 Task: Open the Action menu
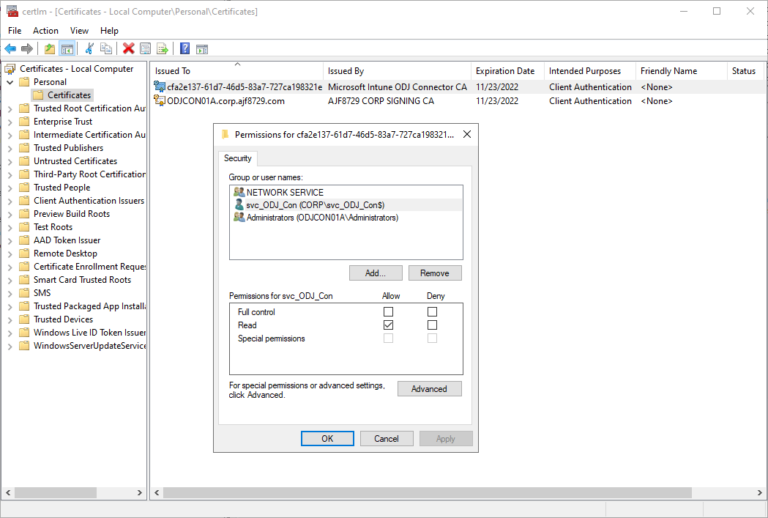pyautogui.click(x=46, y=30)
